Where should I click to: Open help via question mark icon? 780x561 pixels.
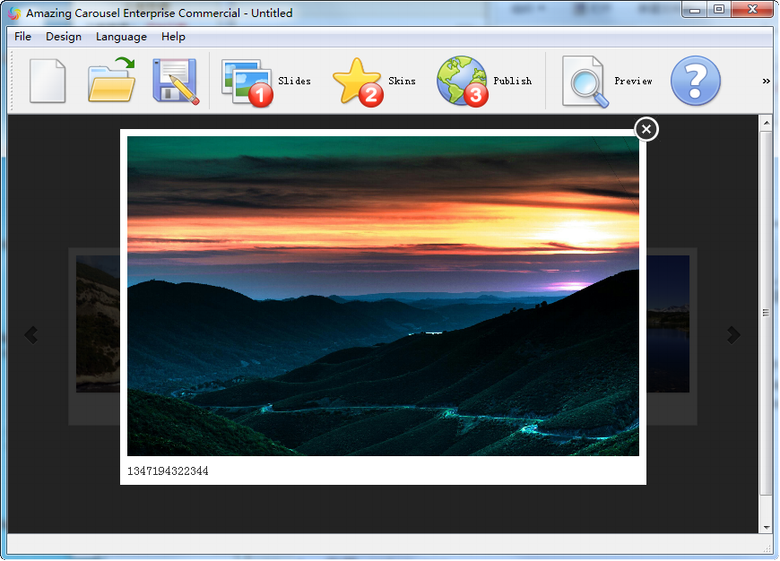pos(695,81)
